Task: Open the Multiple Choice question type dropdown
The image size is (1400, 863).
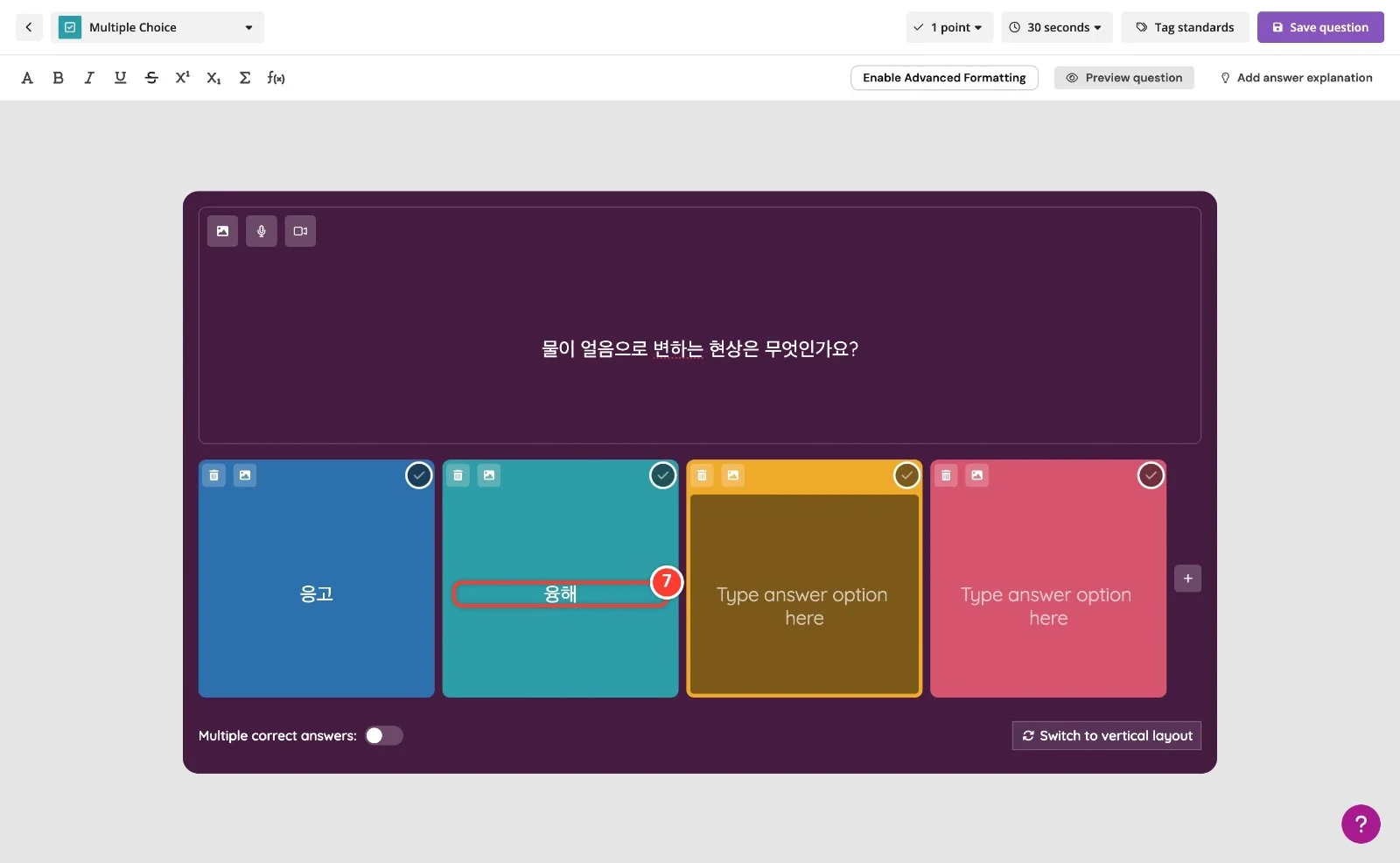Action: click(x=157, y=27)
